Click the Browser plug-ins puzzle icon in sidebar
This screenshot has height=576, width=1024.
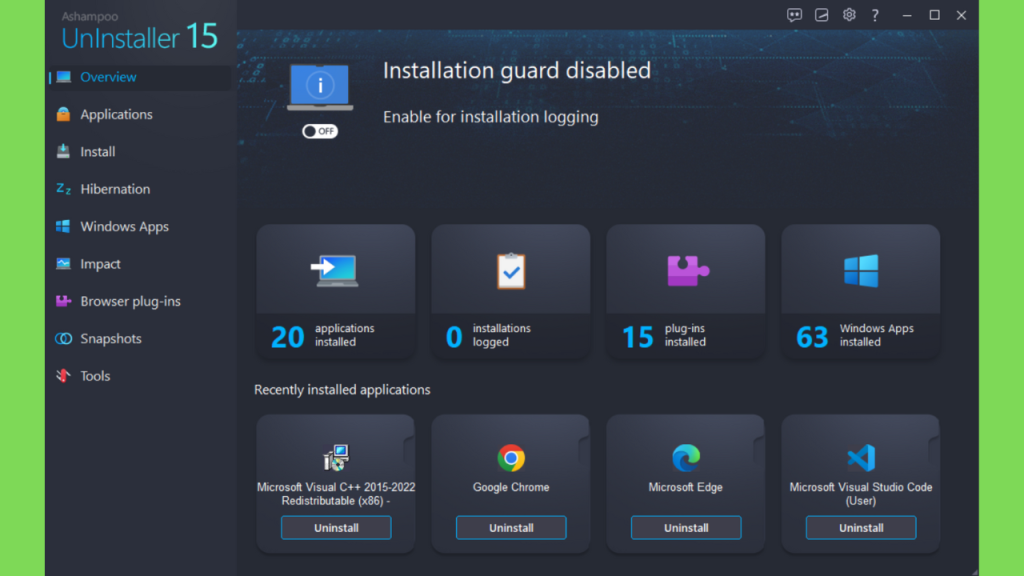pos(63,301)
